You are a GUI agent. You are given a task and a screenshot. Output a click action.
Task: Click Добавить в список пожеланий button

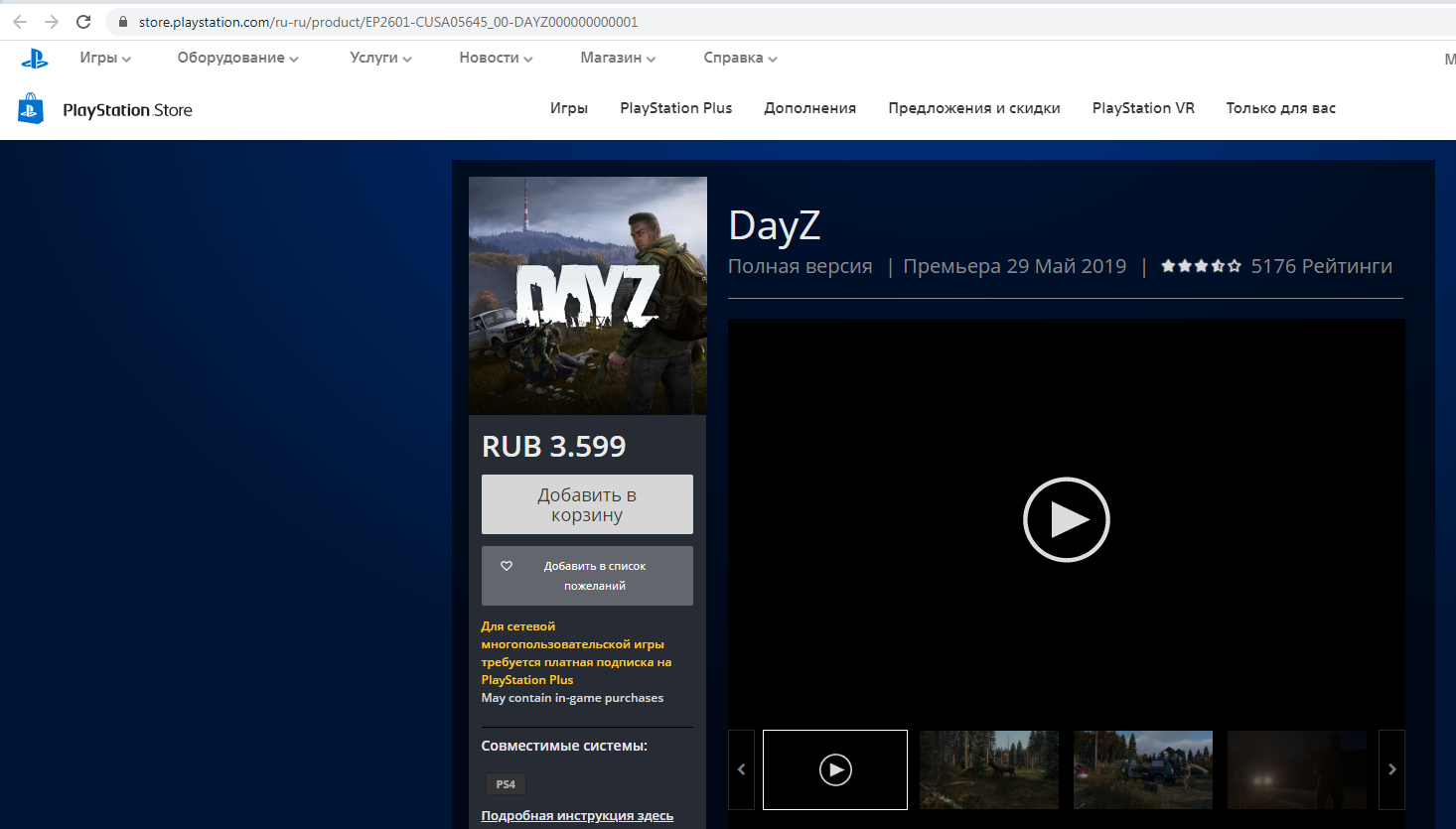tap(587, 576)
